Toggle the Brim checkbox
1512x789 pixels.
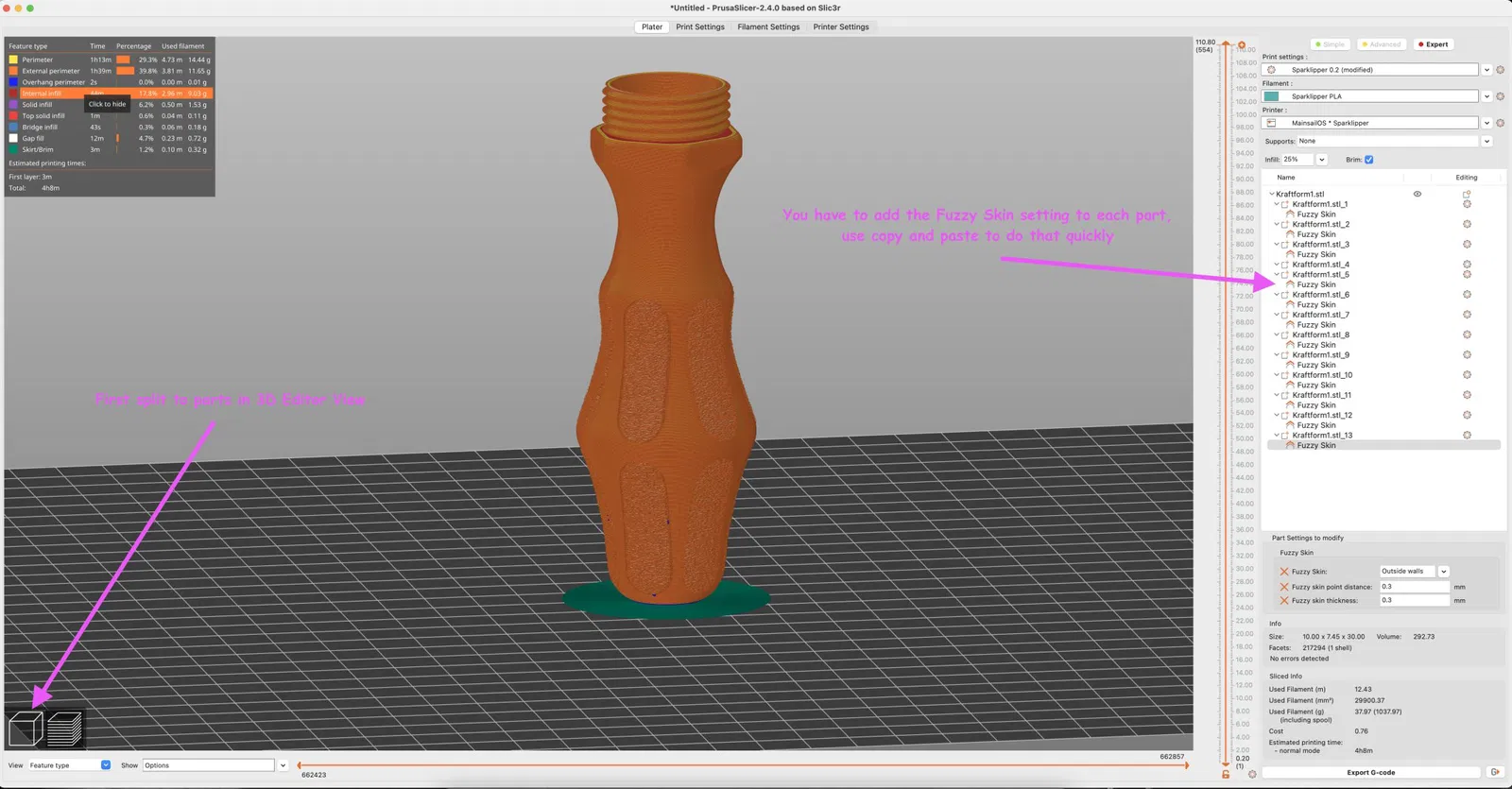(x=1368, y=160)
